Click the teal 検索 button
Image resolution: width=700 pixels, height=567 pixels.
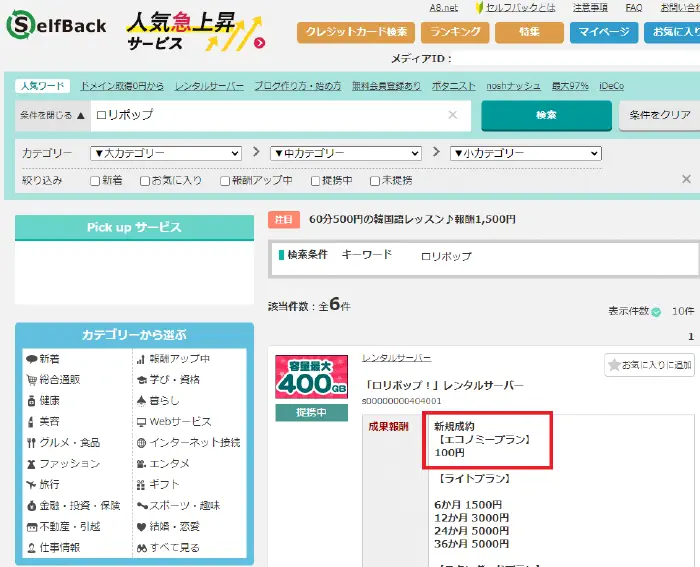(x=546, y=115)
